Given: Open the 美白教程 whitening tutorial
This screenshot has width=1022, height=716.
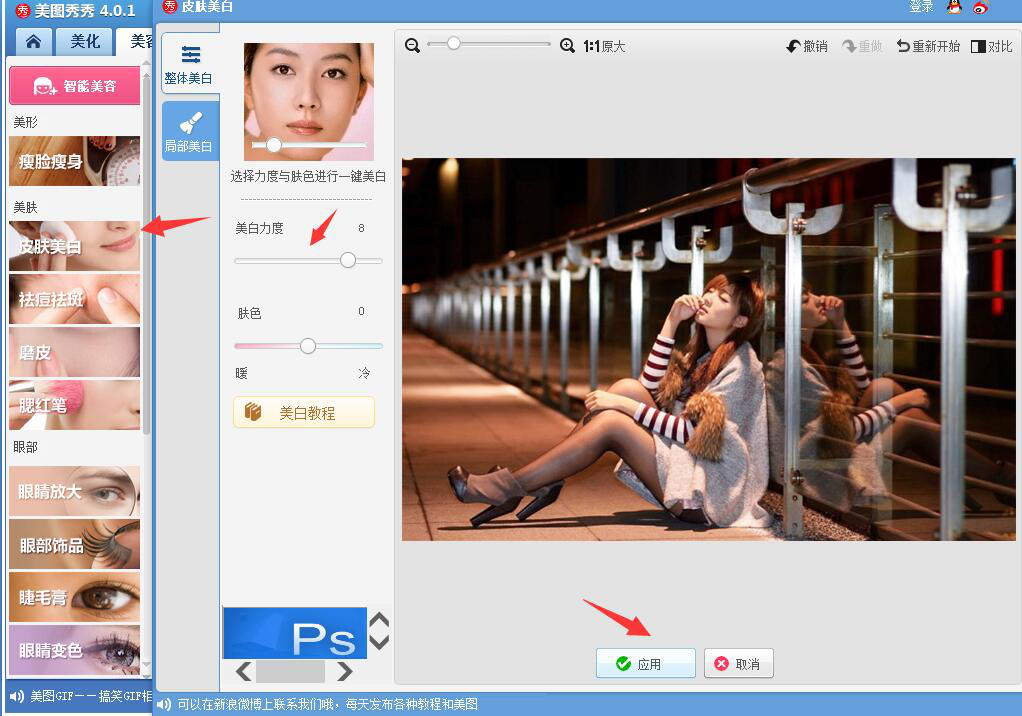Looking at the screenshot, I should [x=303, y=411].
